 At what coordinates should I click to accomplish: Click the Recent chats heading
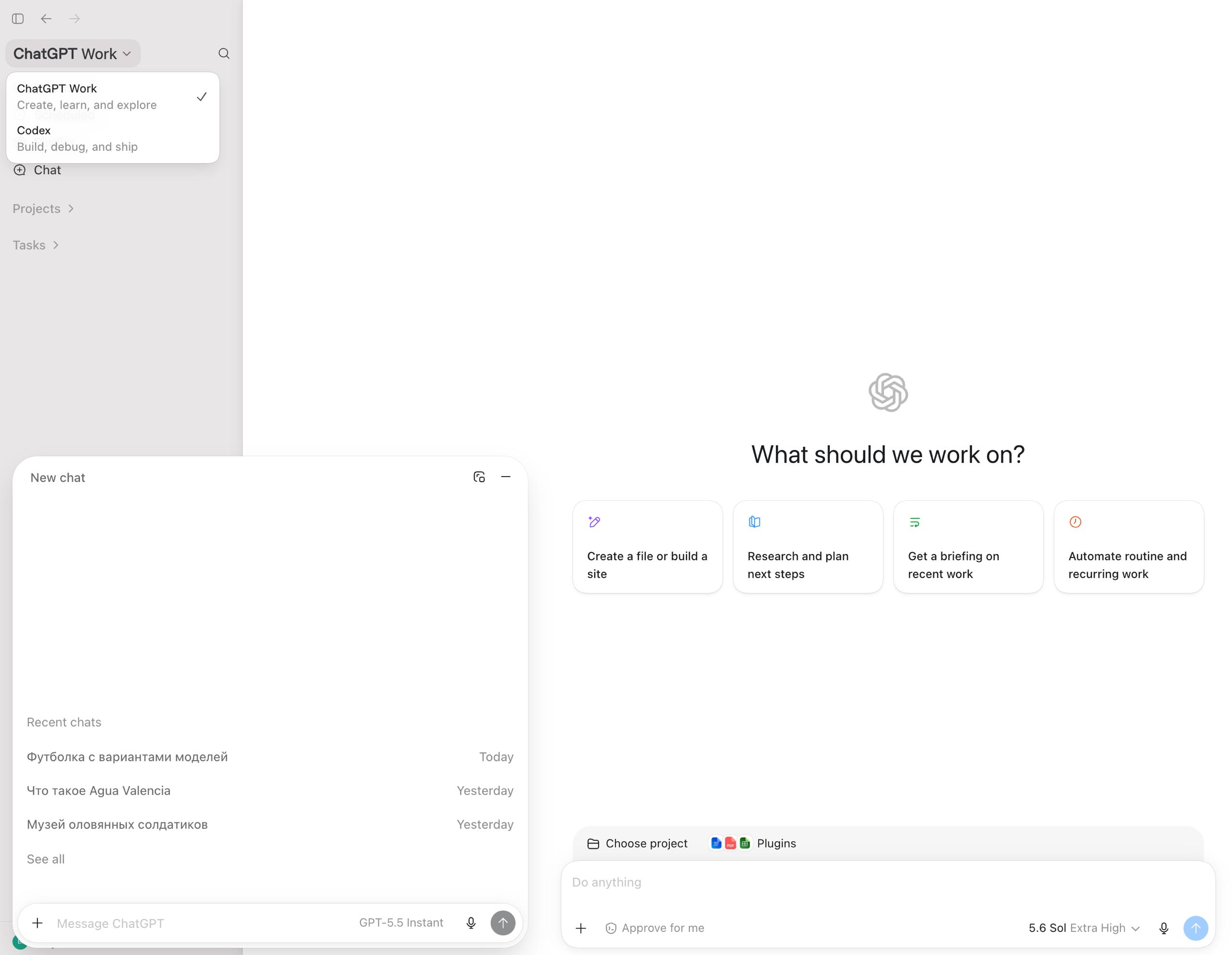64,722
